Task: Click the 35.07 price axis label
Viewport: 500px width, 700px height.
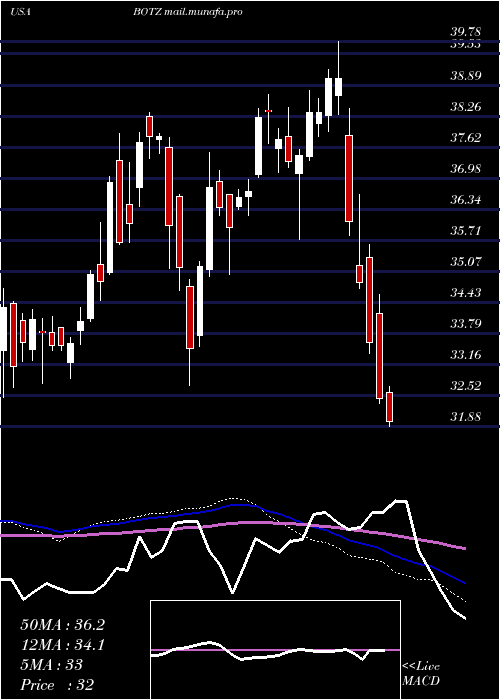Action: coord(466,262)
